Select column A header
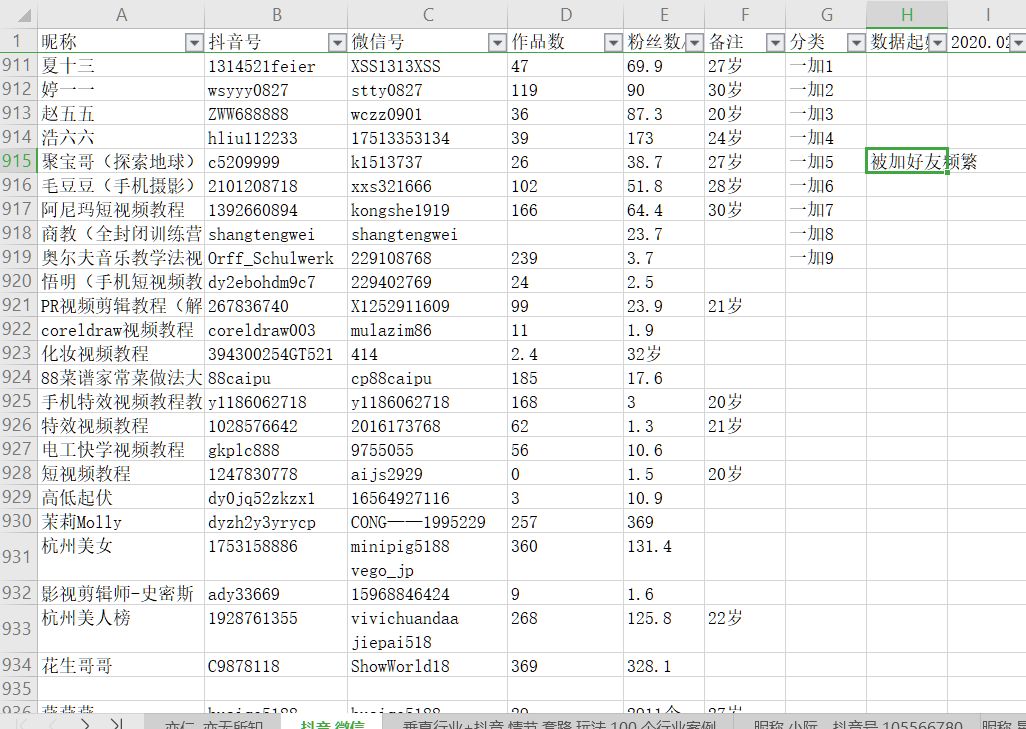 pyautogui.click(x=121, y=14)
